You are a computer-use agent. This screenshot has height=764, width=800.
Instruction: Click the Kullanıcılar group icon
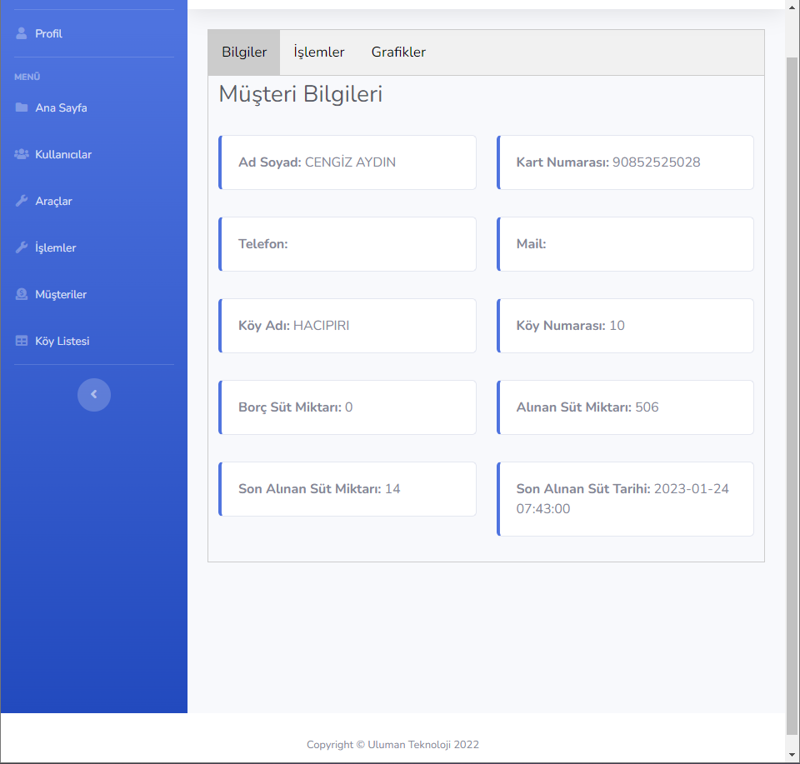[x=22, y=154]
